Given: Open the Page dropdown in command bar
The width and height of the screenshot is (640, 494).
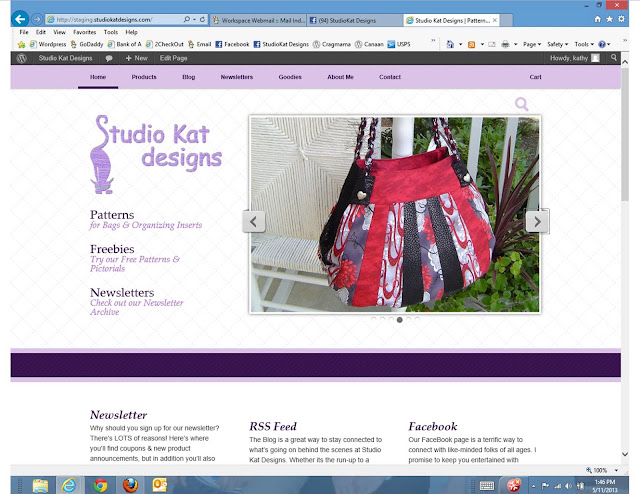Looking at the screenshot, I should 532,44.
